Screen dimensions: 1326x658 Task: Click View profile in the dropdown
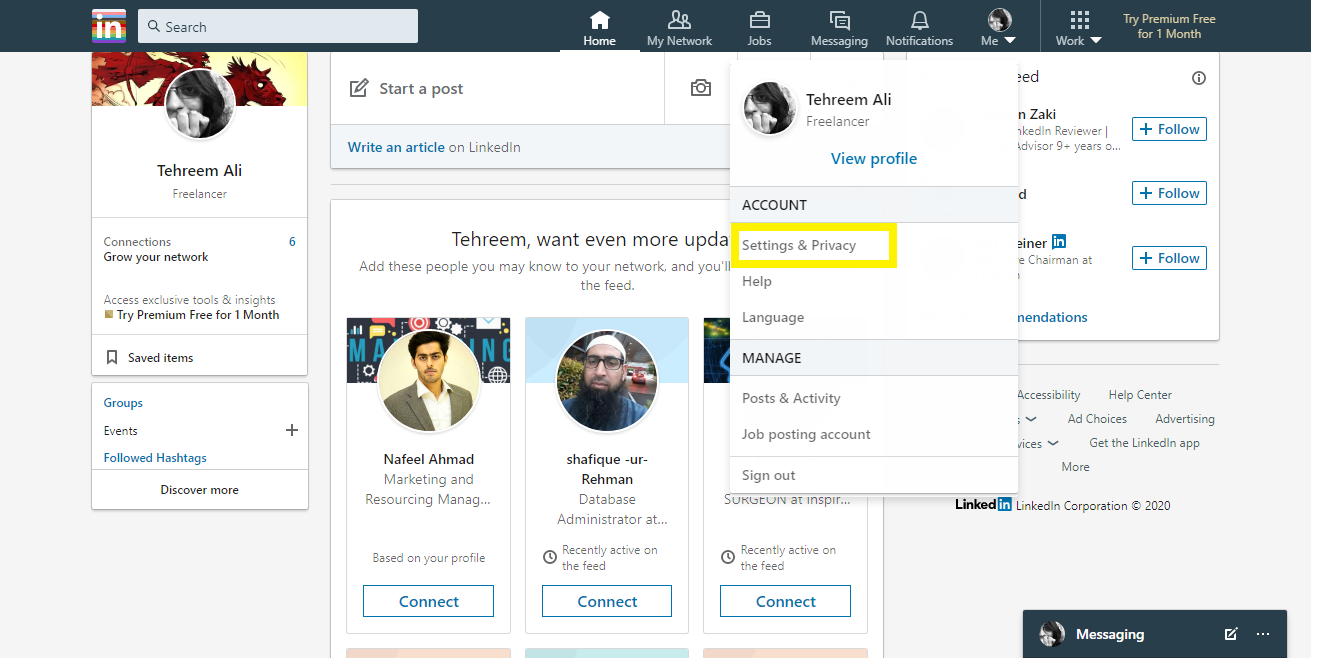click(x=874, y=158)
